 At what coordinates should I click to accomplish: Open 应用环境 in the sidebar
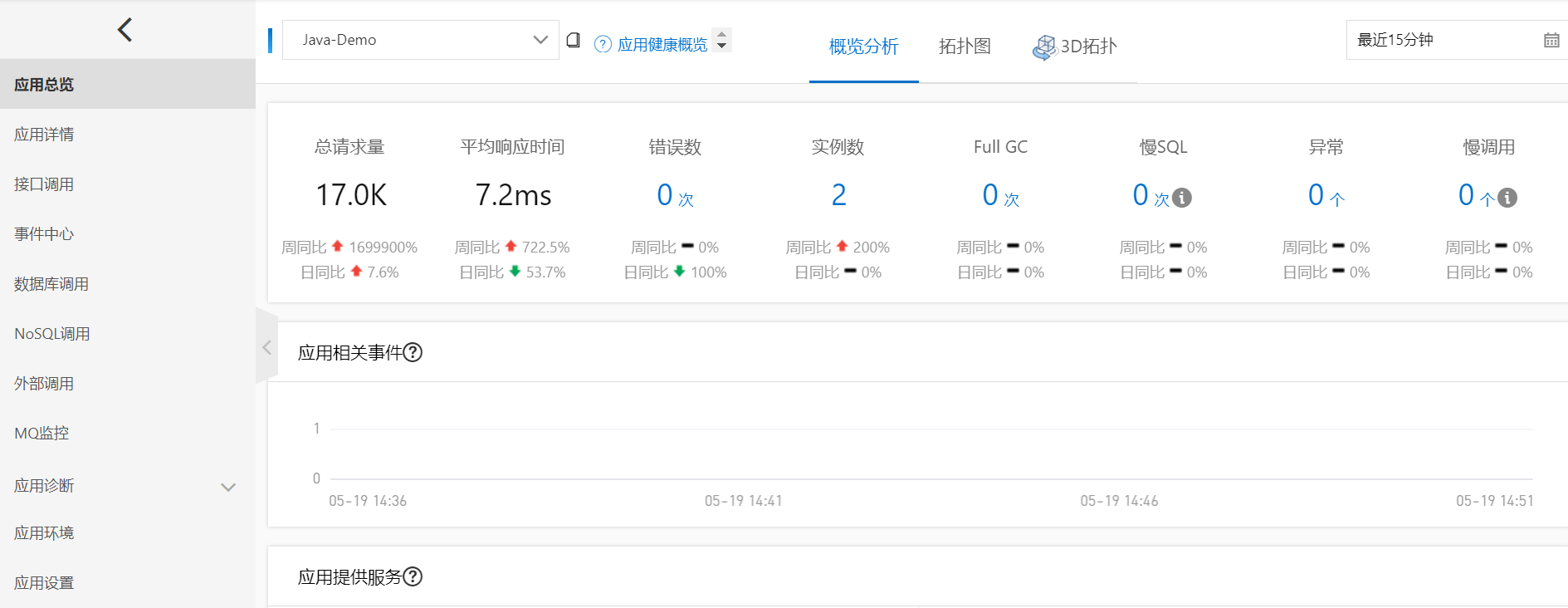coord(128,532)
